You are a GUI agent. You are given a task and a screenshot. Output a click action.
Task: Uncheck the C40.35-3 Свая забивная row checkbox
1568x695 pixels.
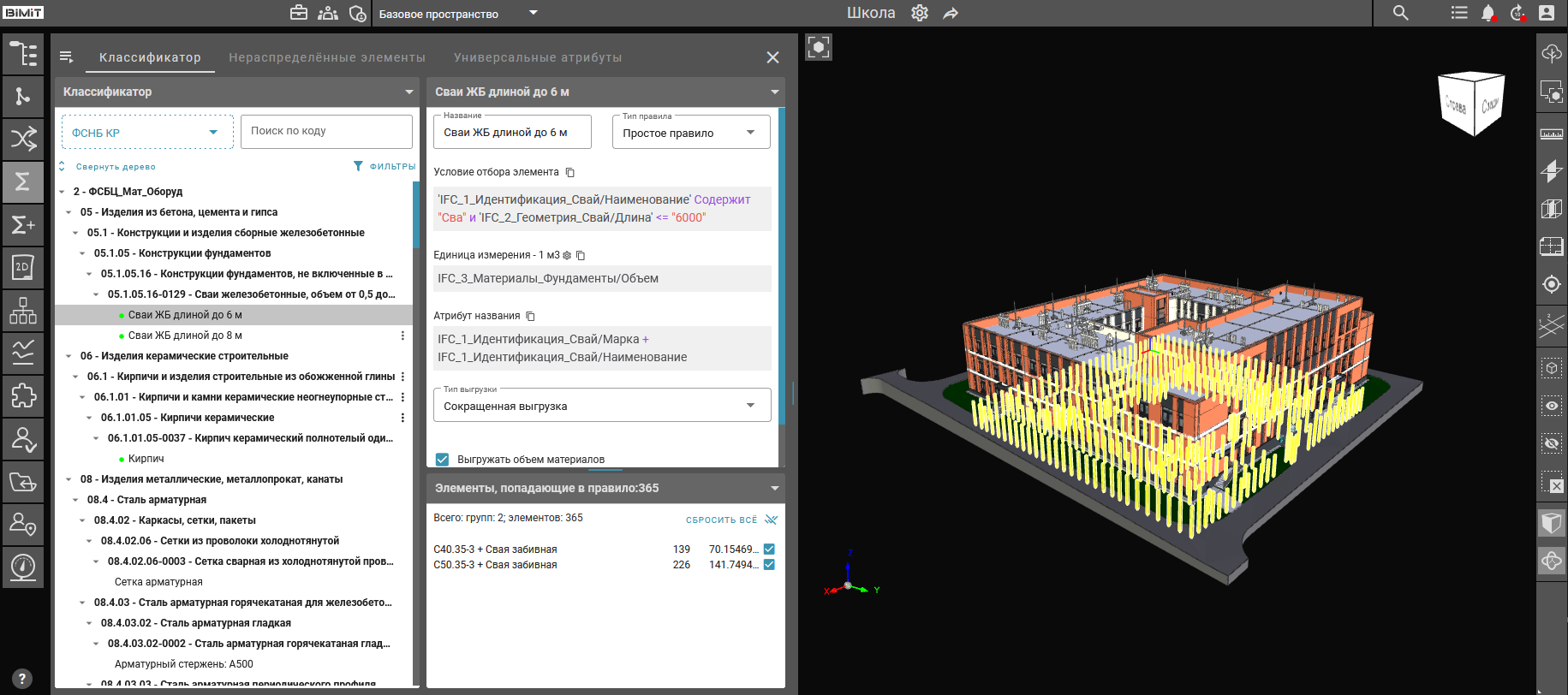(x=769, y=549)
